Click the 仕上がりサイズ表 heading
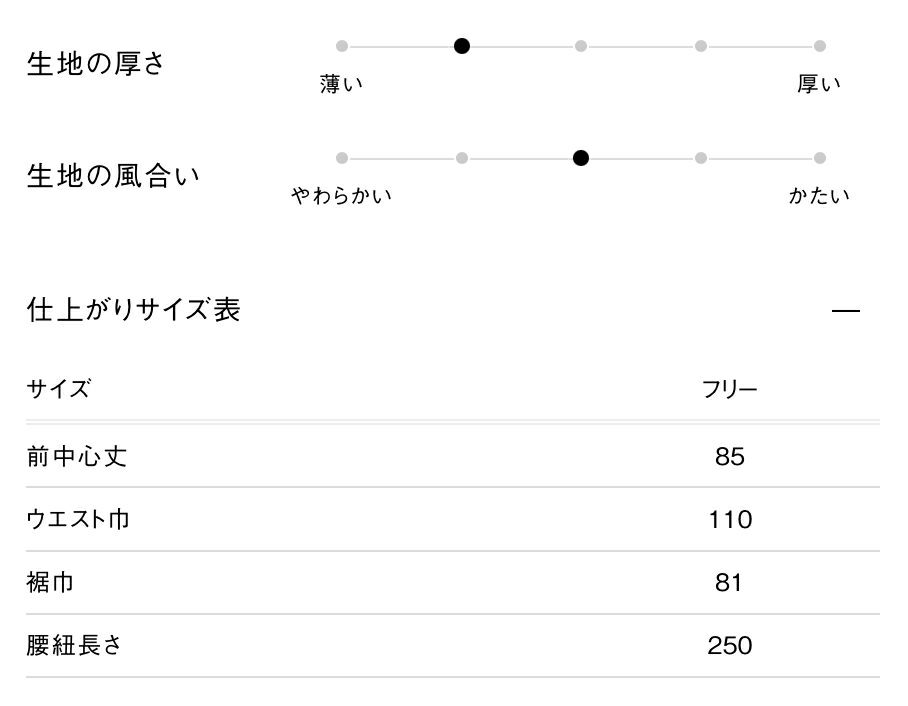The image size is (908, 706). pyautogui.click(x=133, y=310)
